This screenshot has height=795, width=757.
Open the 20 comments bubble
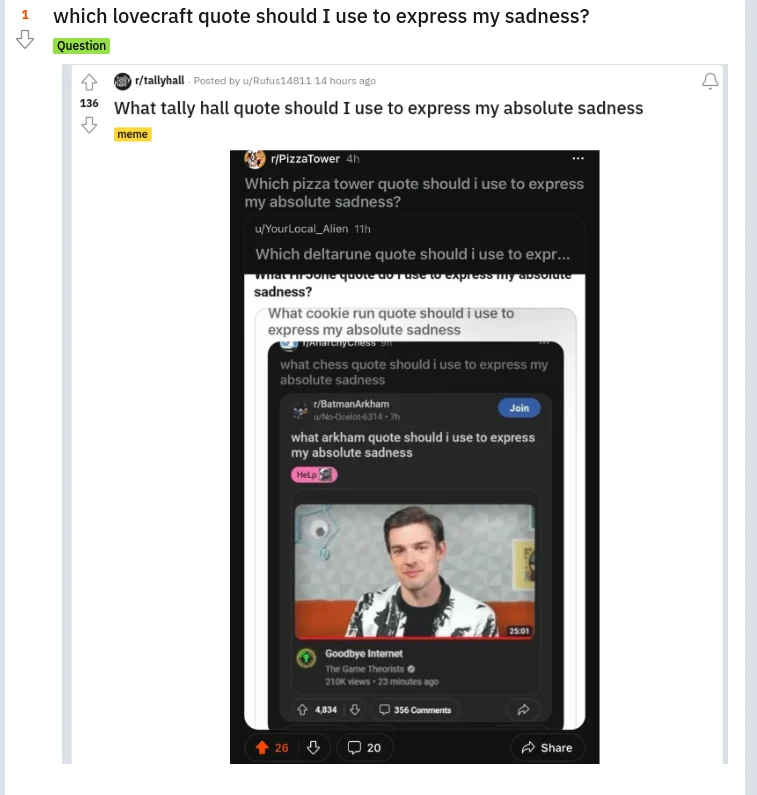coord(364,747)
